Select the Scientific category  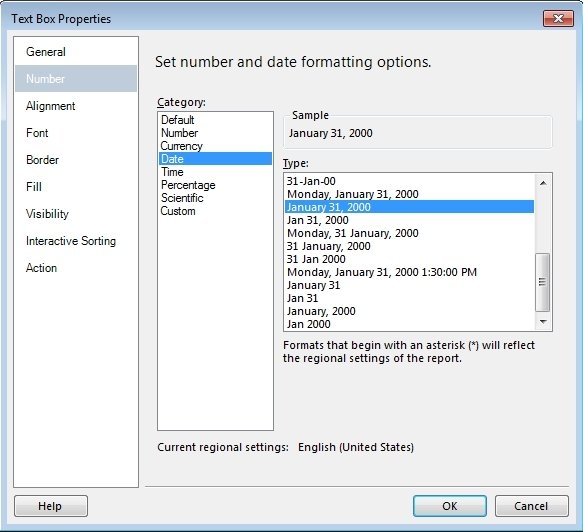pos(215,198)
